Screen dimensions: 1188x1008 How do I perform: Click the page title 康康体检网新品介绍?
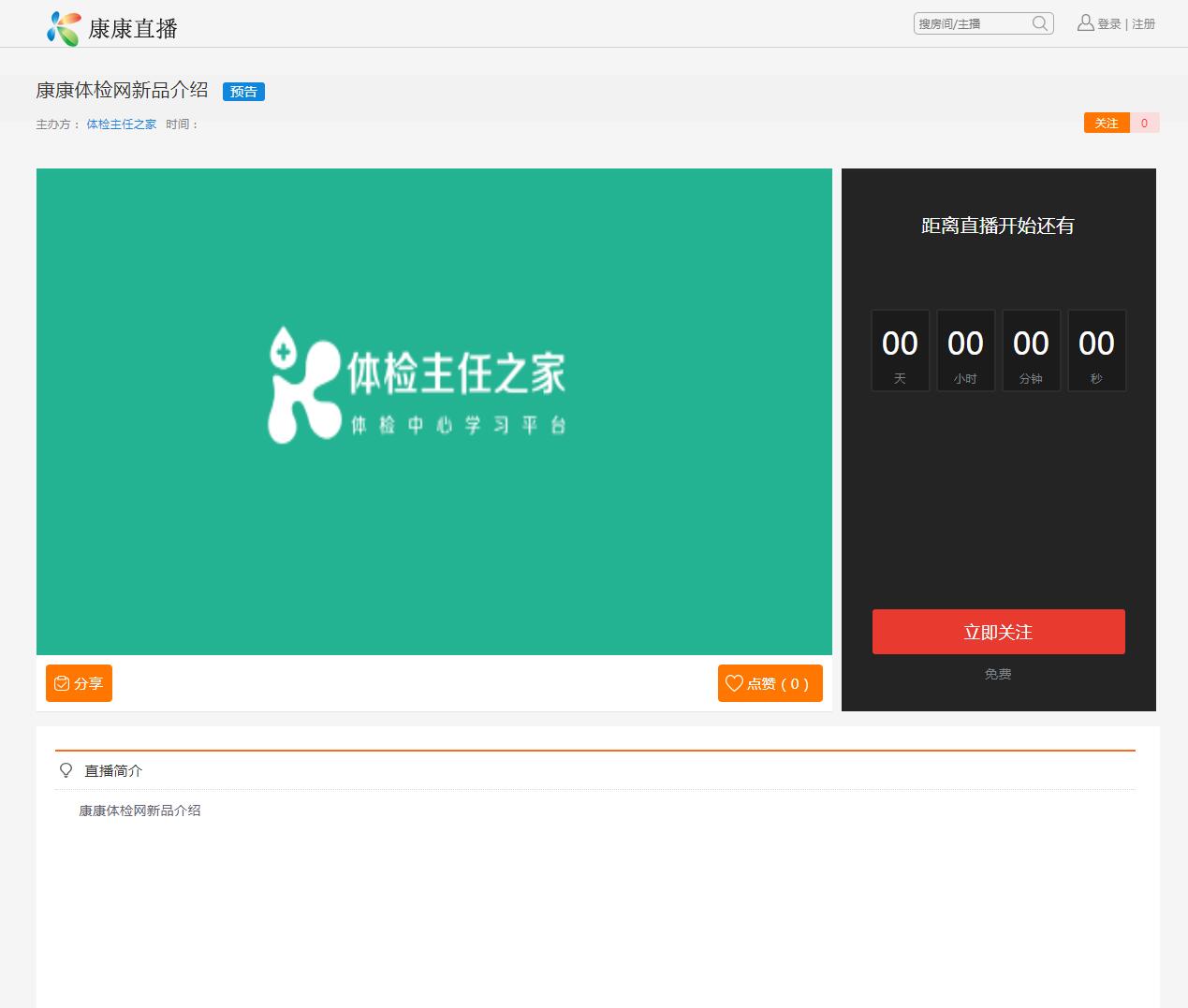point(122,90)
